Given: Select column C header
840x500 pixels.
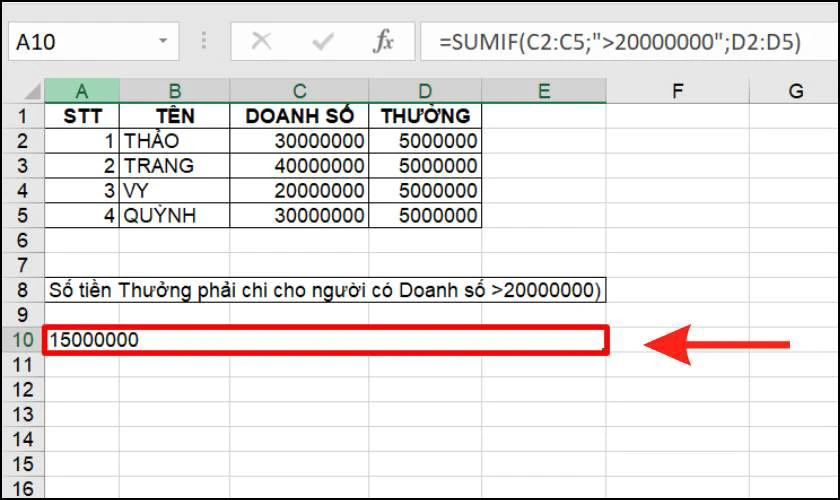Looking at the screenshot, I should (299, 91).
